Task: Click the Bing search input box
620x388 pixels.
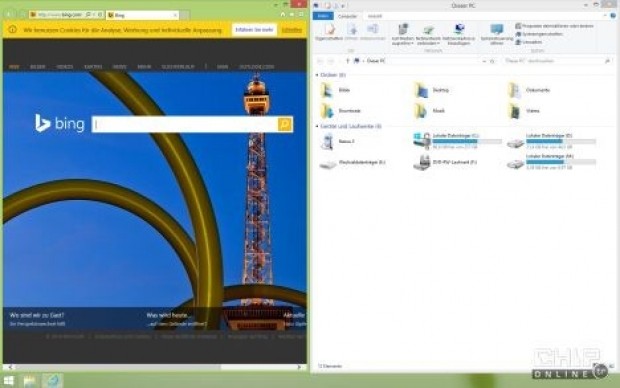Action: [x=185, y=124]
